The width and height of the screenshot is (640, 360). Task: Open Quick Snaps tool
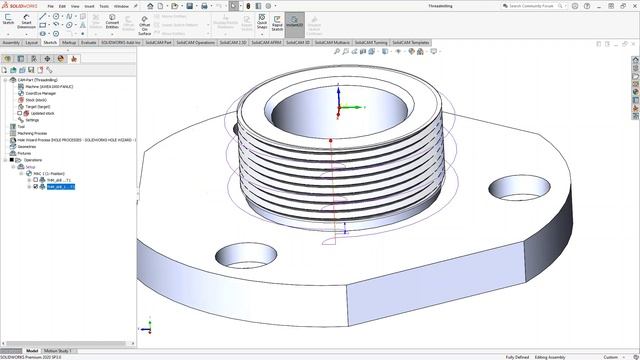click(262, 21)
